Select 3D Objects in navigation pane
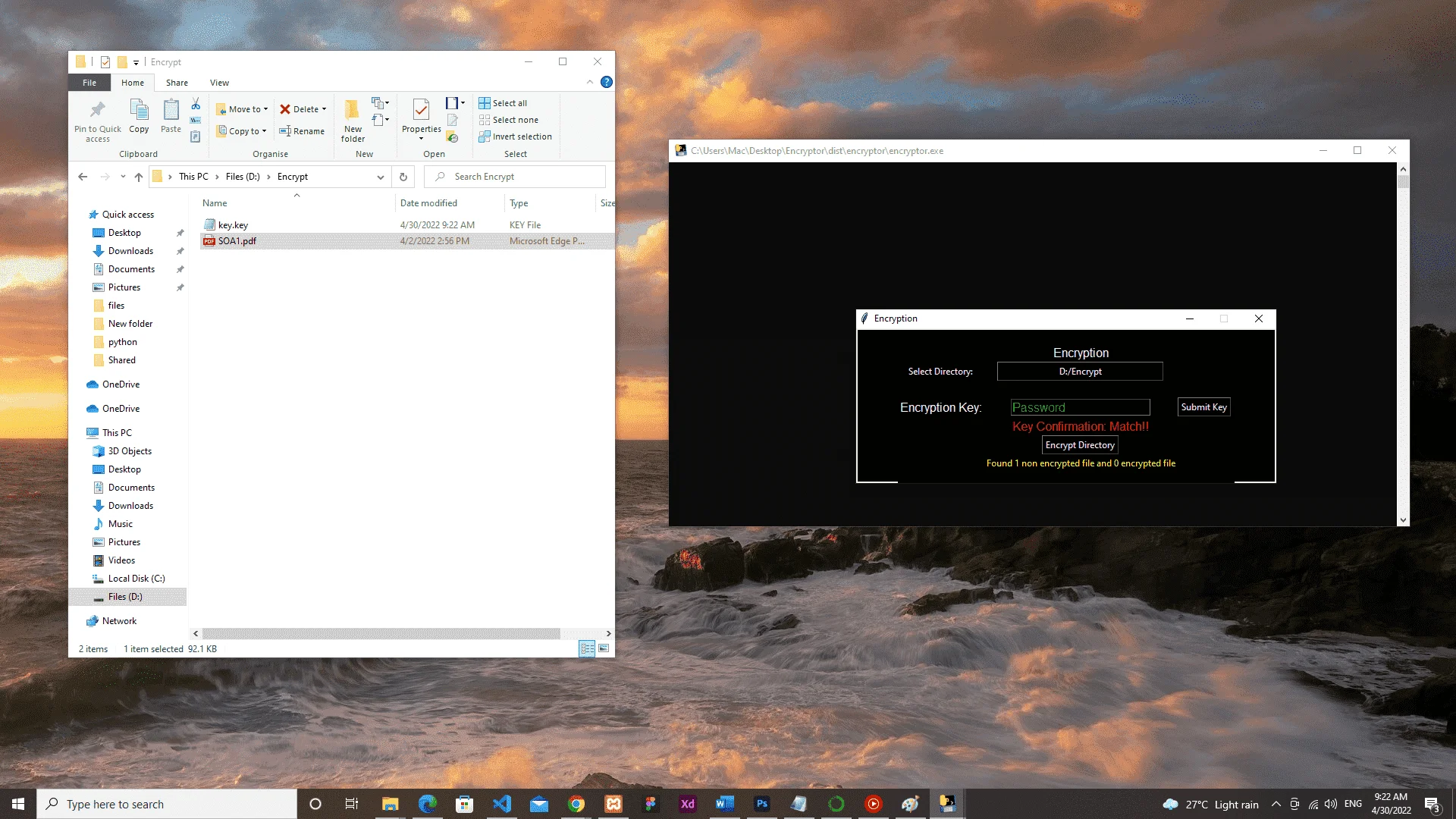Image resolution: width=1456 pixels, height=819 pixels. coord(130,451)
